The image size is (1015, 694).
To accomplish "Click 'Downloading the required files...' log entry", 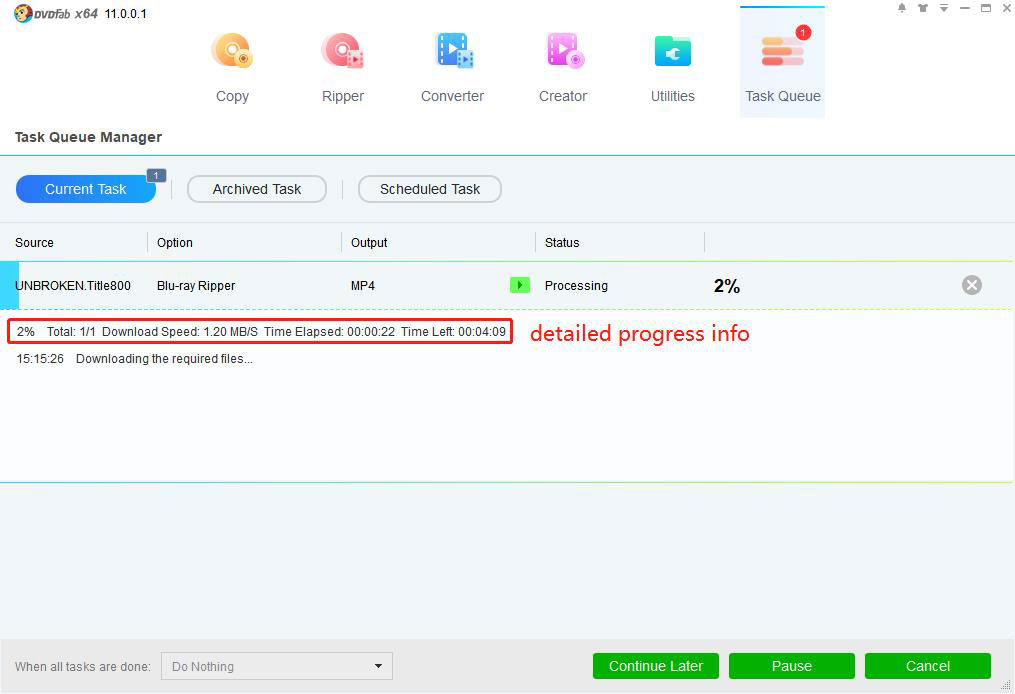I will tap(164, 359).
